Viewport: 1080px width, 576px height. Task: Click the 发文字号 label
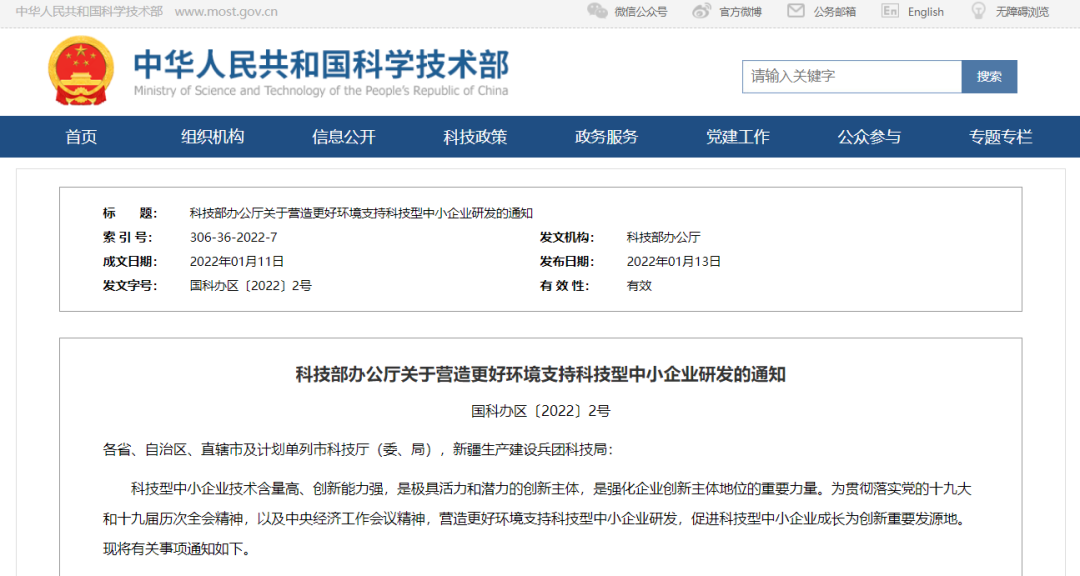pyautogui.click(x=130, y=286)
